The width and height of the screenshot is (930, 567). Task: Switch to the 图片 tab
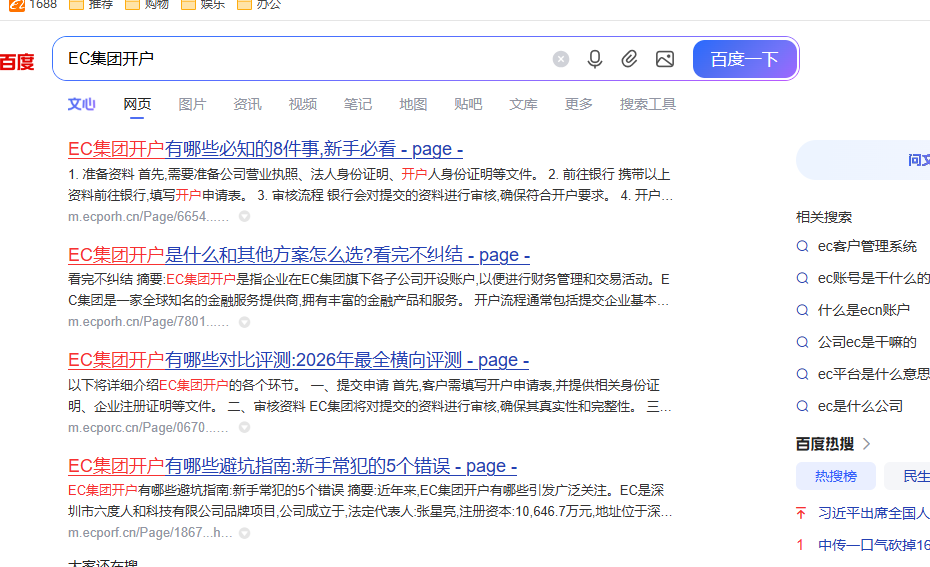[x=192, y=104]
